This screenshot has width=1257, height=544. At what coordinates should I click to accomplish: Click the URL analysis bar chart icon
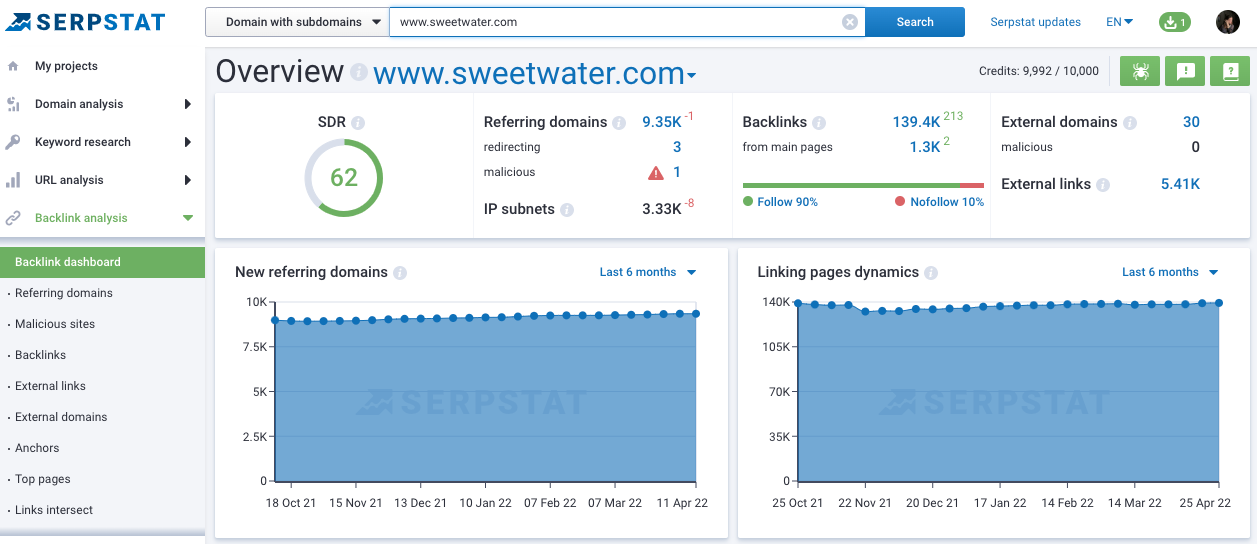(13, 180)
